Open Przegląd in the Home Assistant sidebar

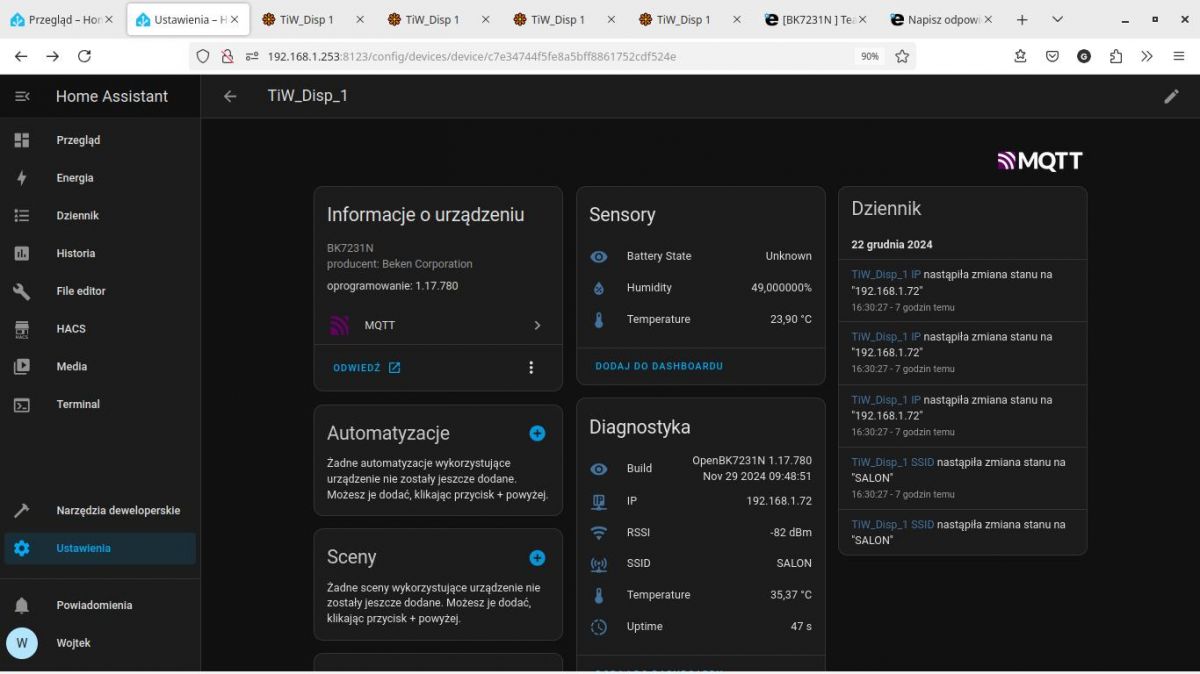pos(100,140)
